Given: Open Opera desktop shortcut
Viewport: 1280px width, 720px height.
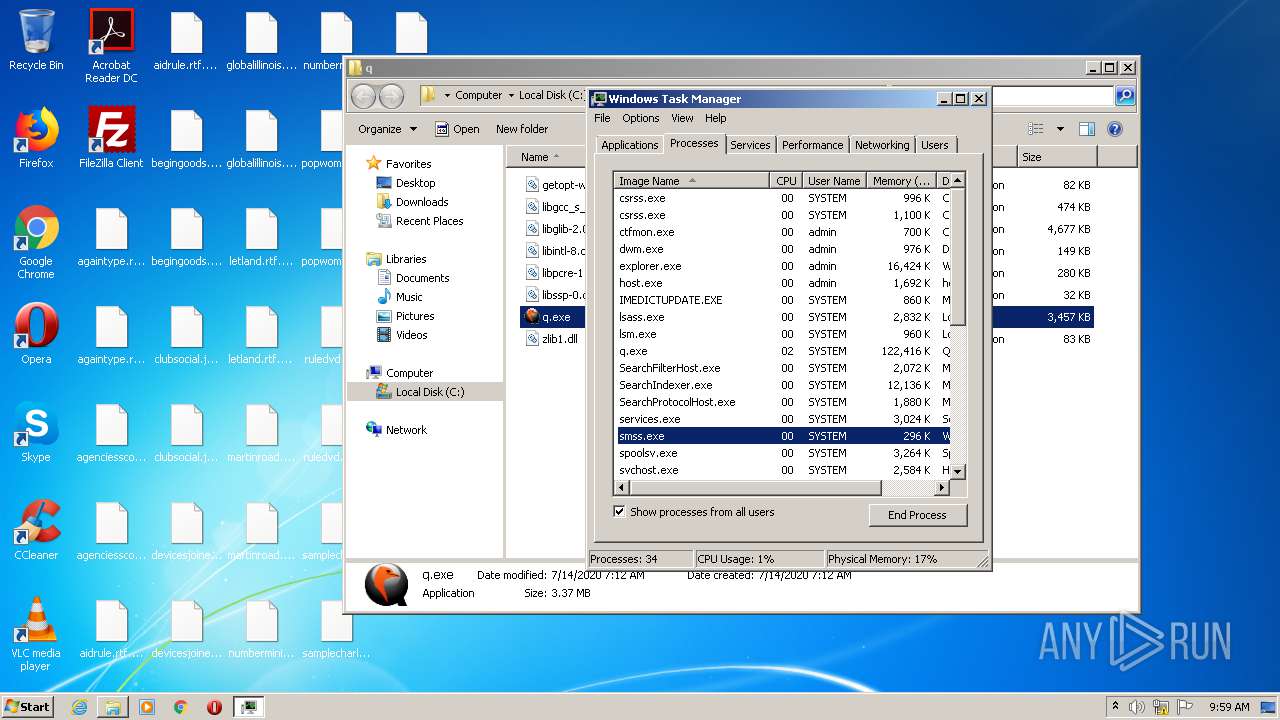Looking at the screenshot, I should click(x=36, y=334).
